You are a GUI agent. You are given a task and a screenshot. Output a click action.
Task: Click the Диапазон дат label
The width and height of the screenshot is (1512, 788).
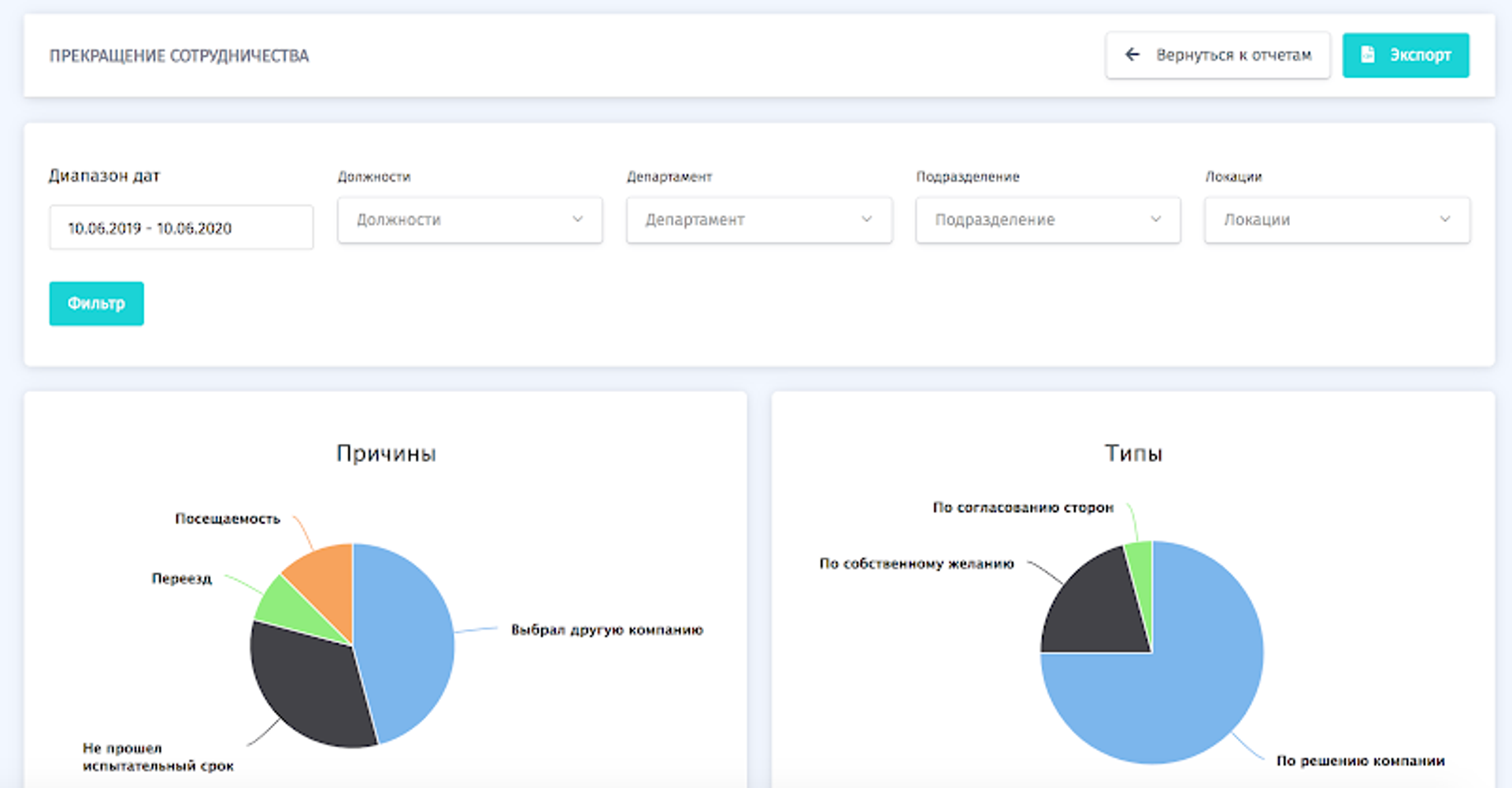coord(105,176)
